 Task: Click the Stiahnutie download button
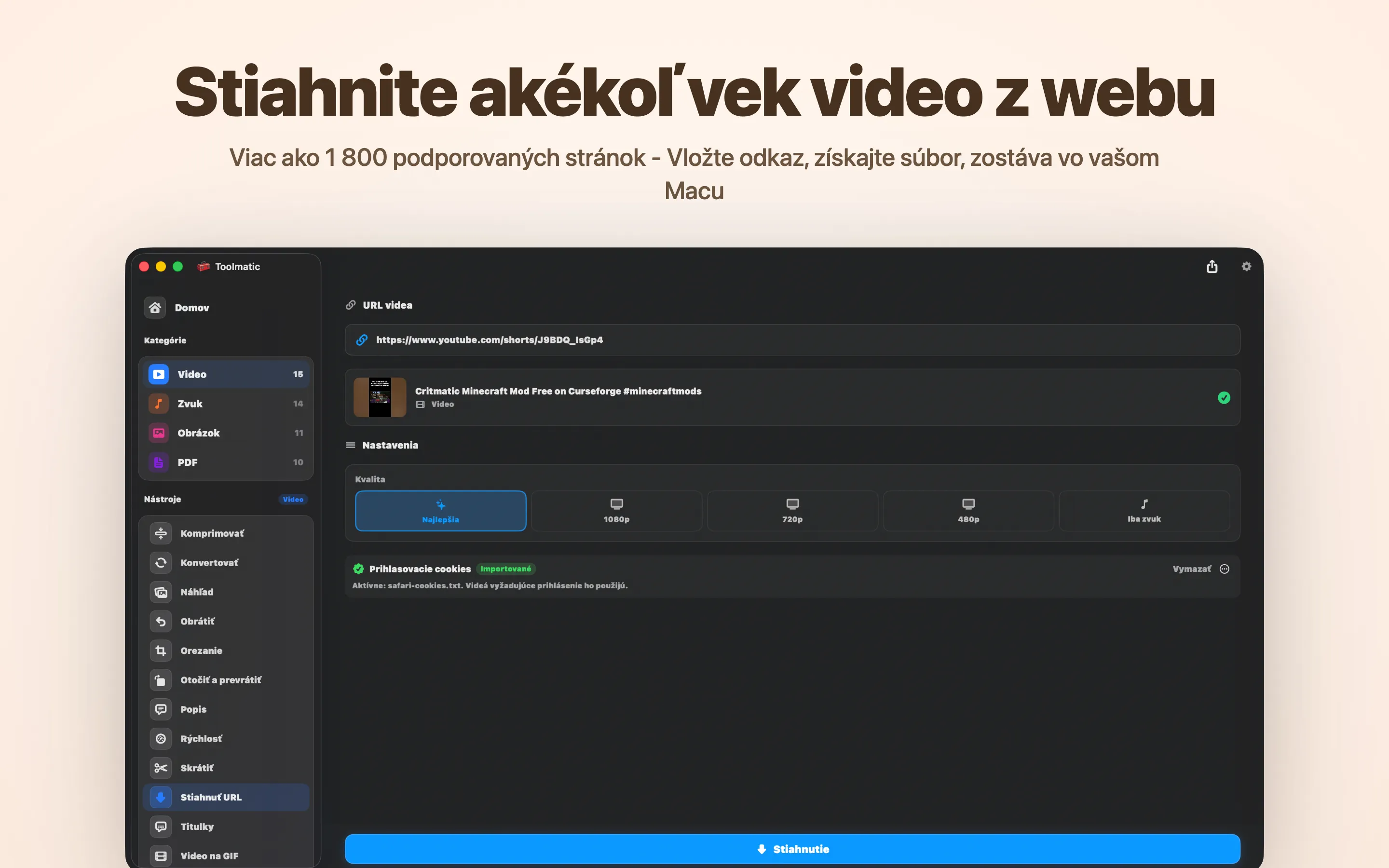point(793,849)
